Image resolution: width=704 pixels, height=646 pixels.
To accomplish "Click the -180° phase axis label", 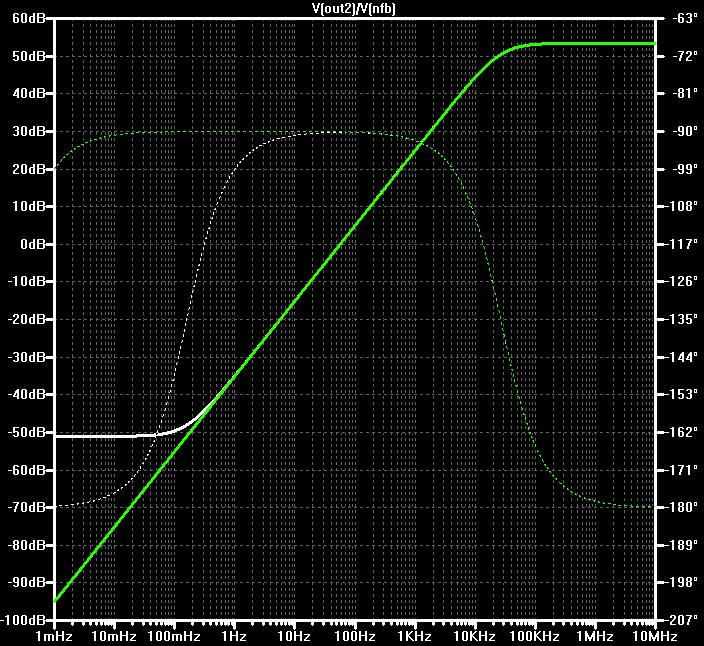I will [682, 507].
